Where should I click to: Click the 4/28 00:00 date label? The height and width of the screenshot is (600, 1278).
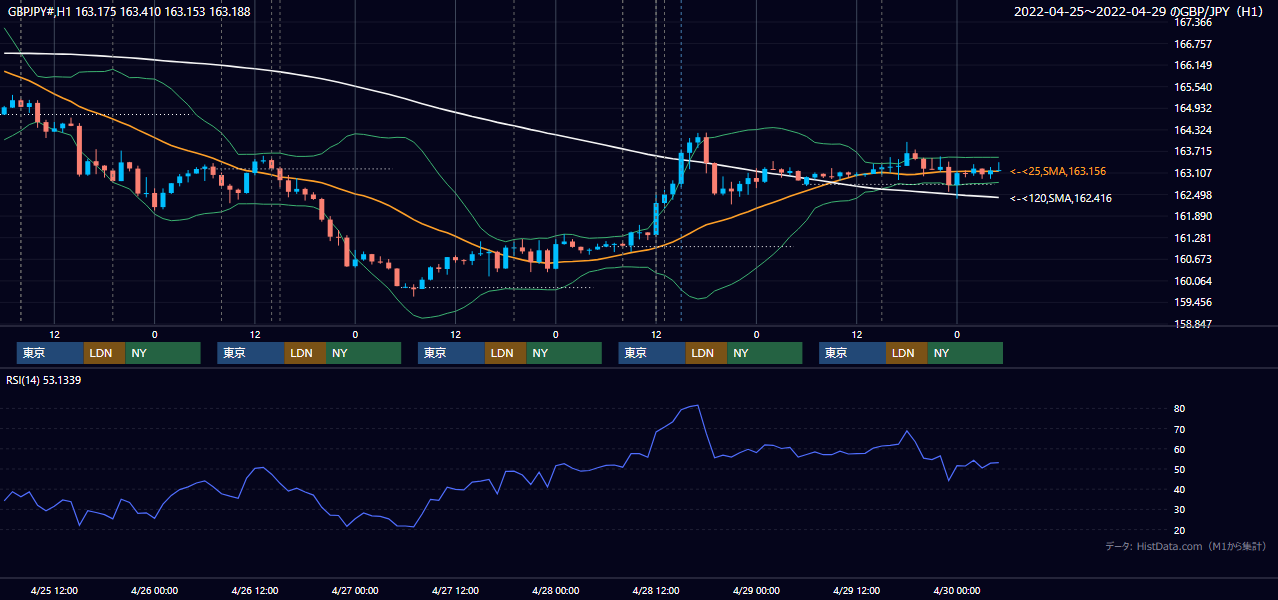click(x=555, y=590)
